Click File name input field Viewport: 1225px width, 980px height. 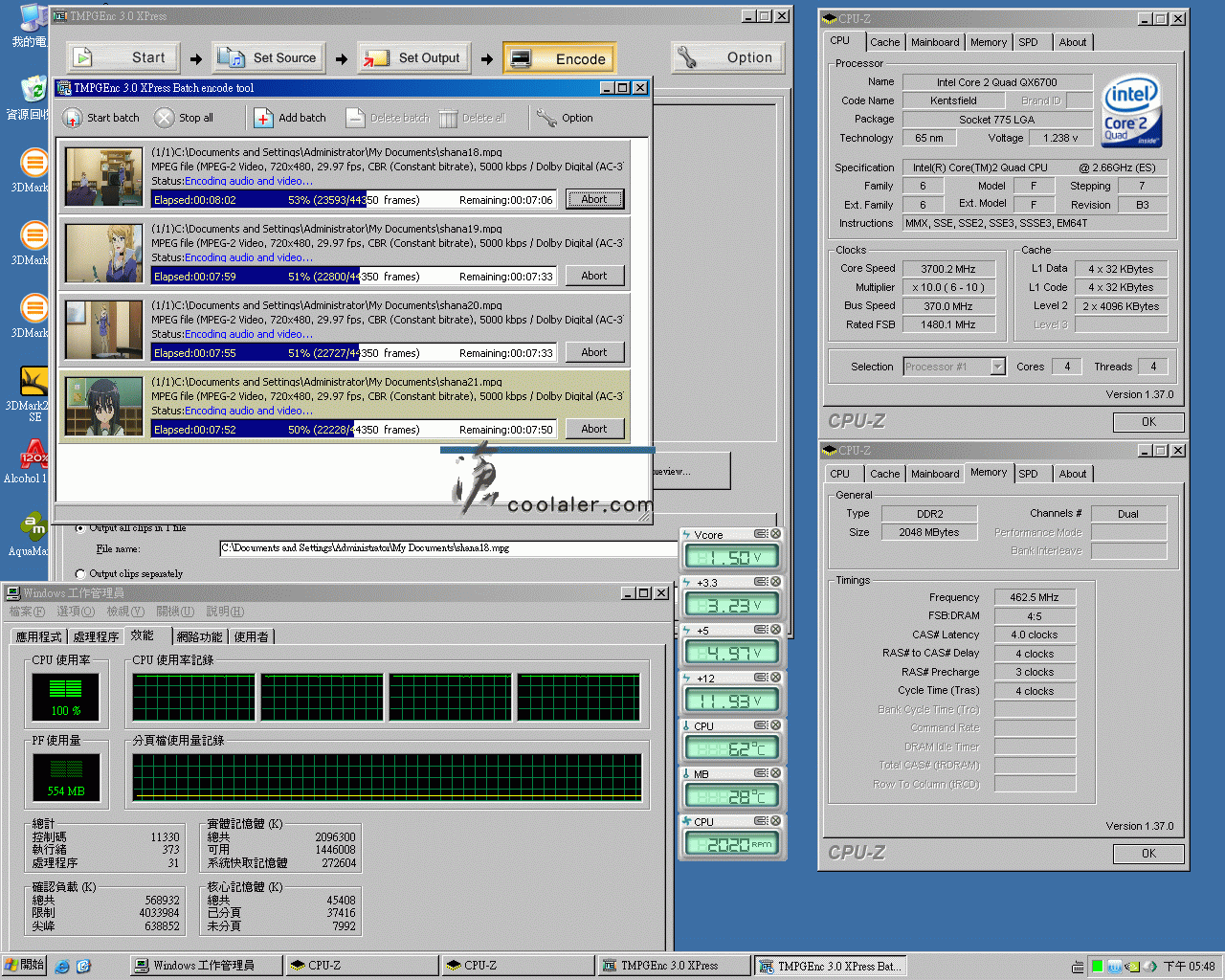coord(448,548)
